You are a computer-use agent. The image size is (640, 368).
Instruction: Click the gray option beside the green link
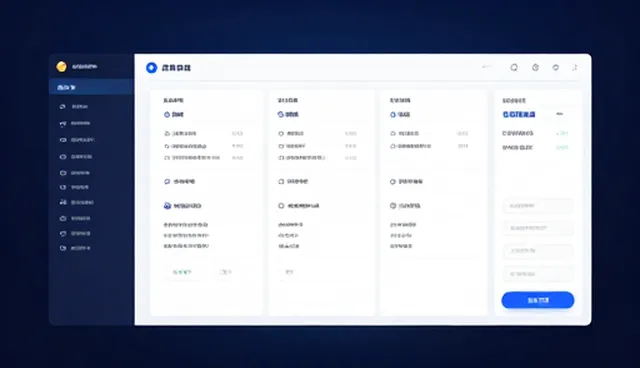pos(226,272)
